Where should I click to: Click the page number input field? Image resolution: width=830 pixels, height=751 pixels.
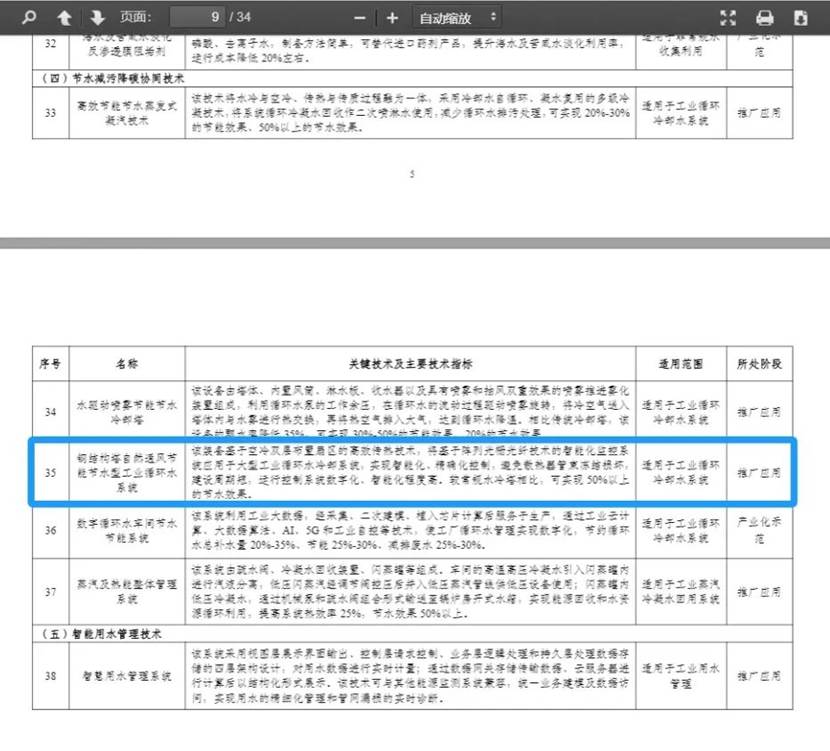(197, 17)
